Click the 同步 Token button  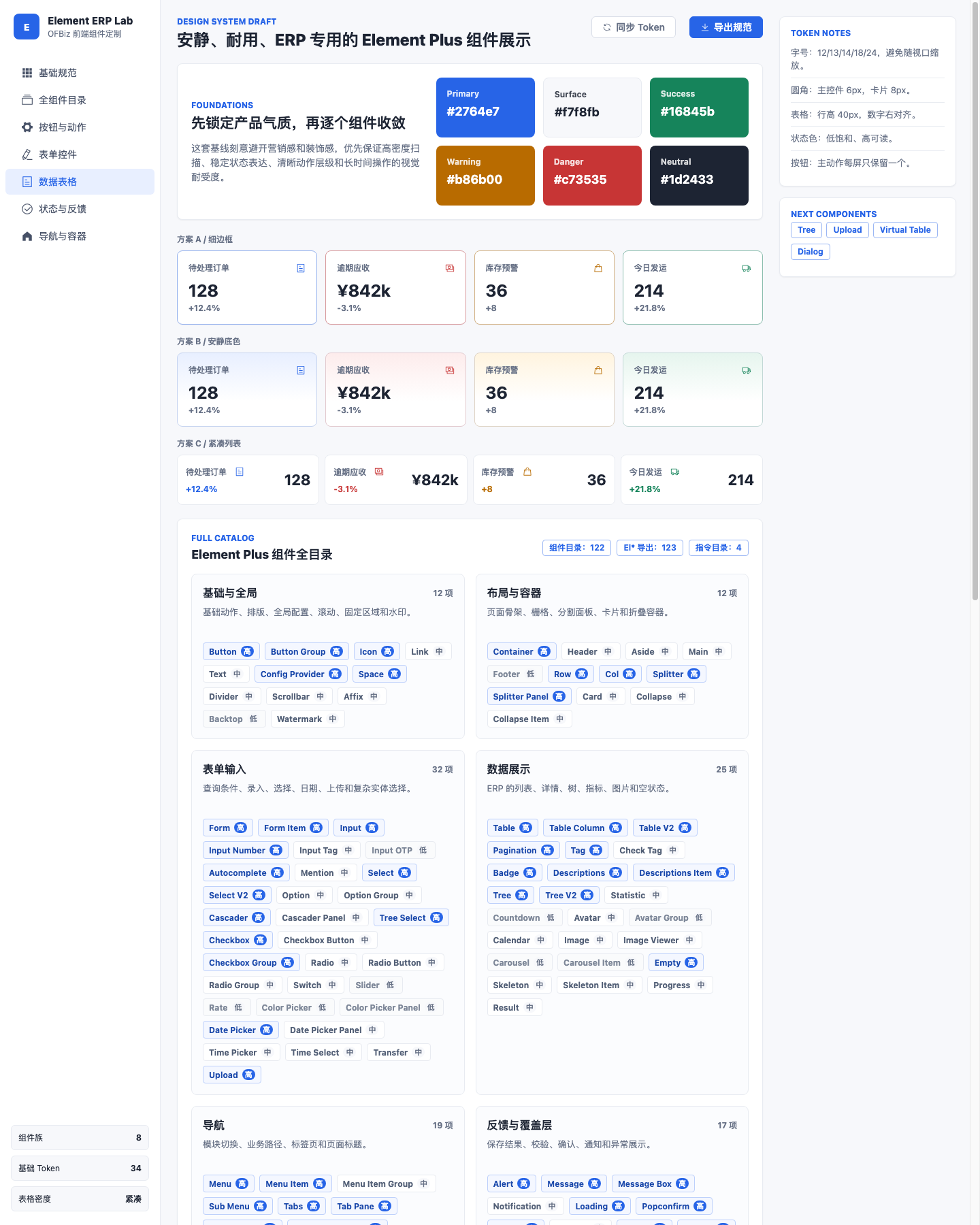[634, 27]
